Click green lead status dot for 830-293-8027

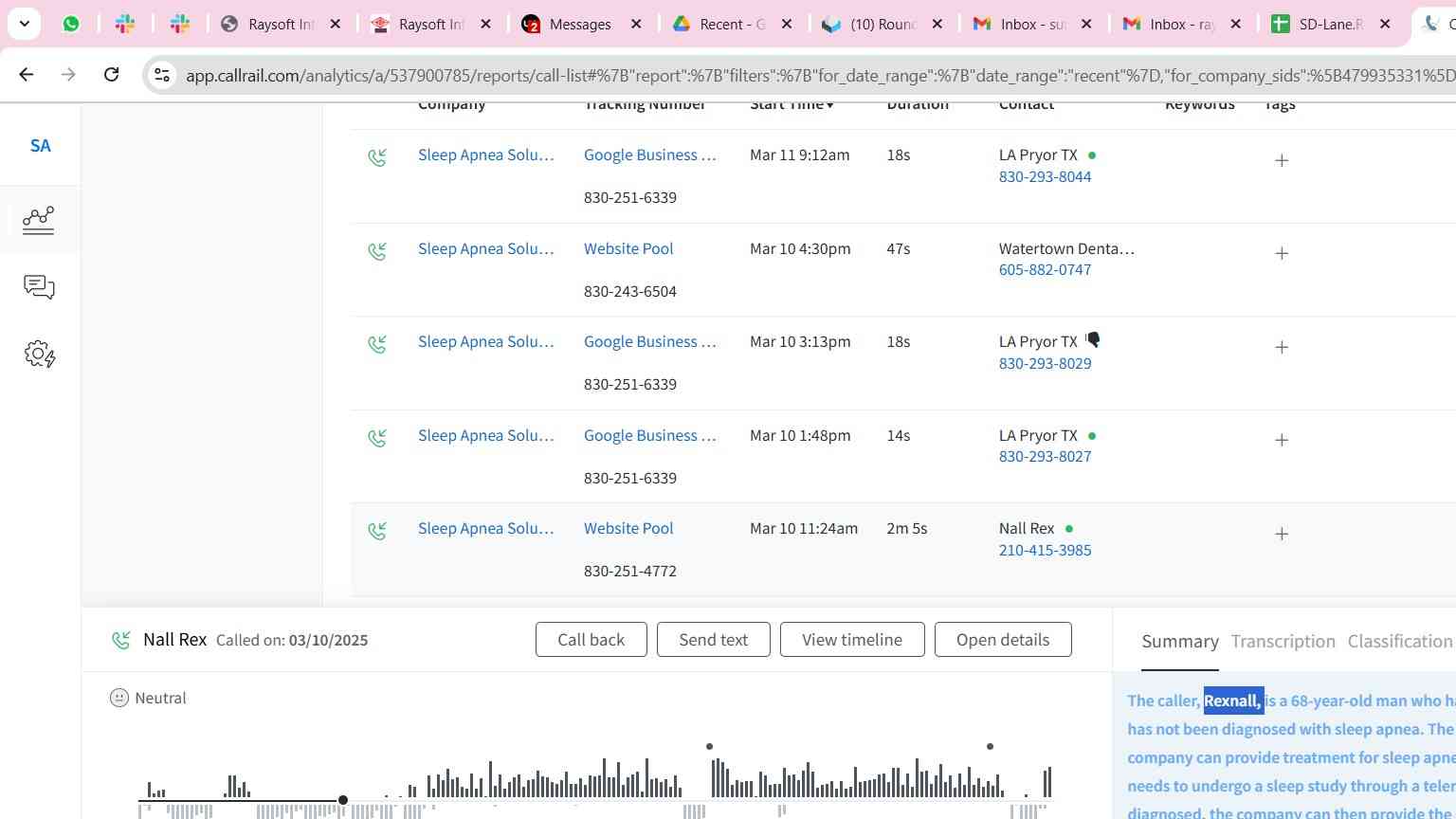[x=1092, y=436]
